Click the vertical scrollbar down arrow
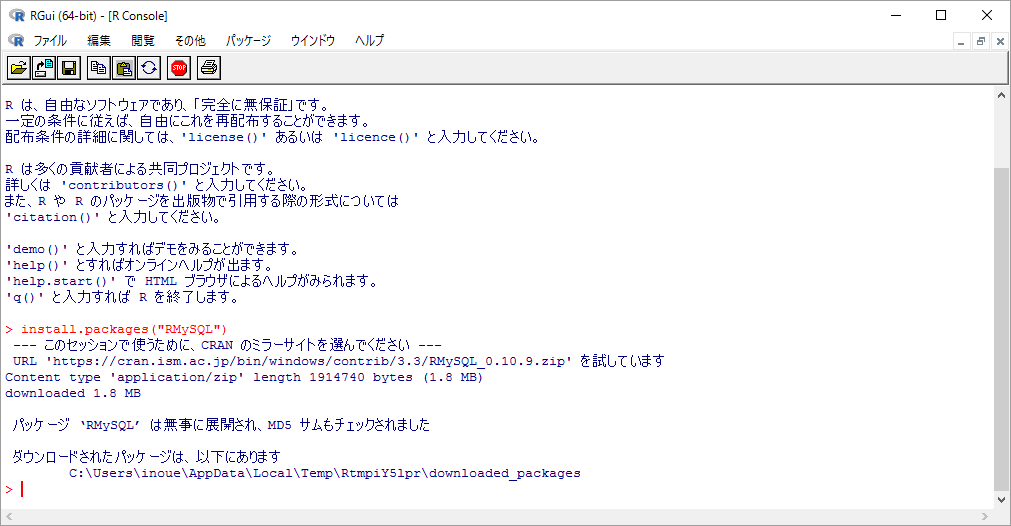 click(1001, 500)
